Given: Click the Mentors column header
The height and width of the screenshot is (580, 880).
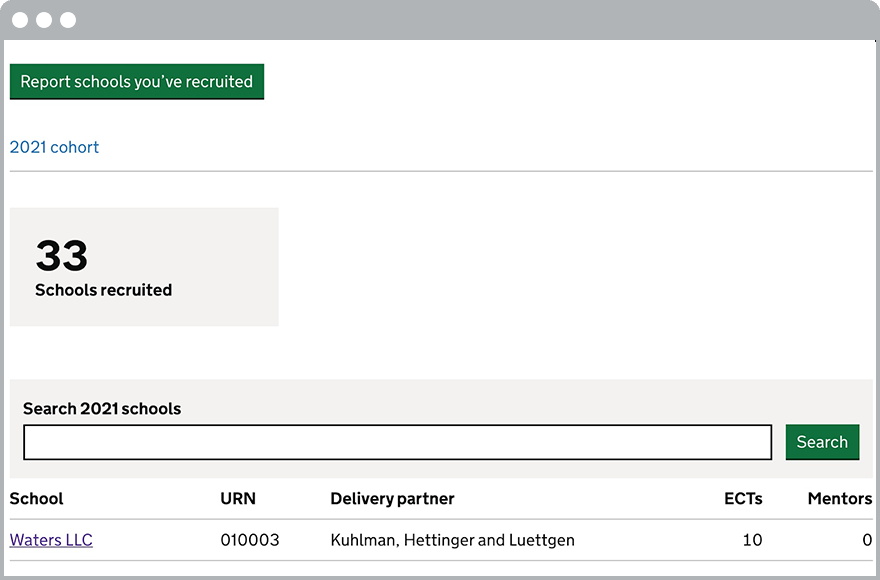Looking at the screenshot, I should pos(839,498).
